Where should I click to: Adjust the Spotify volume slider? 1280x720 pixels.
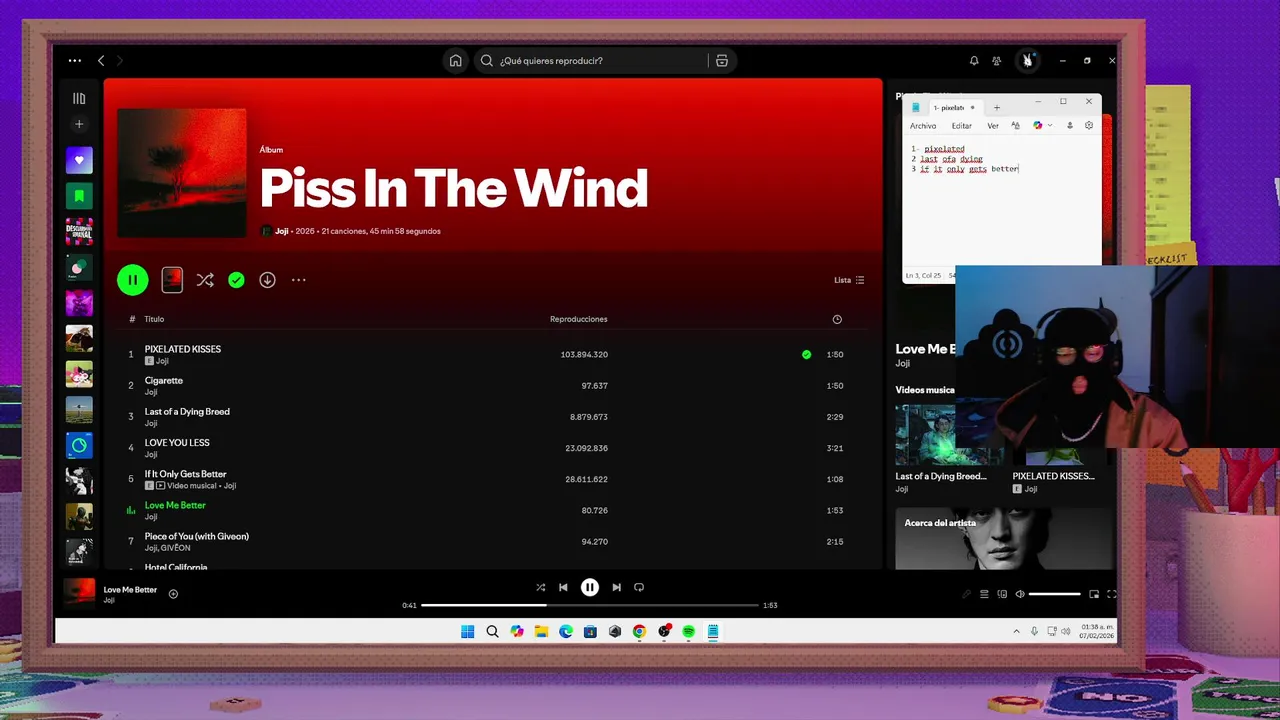point(1055,594)
